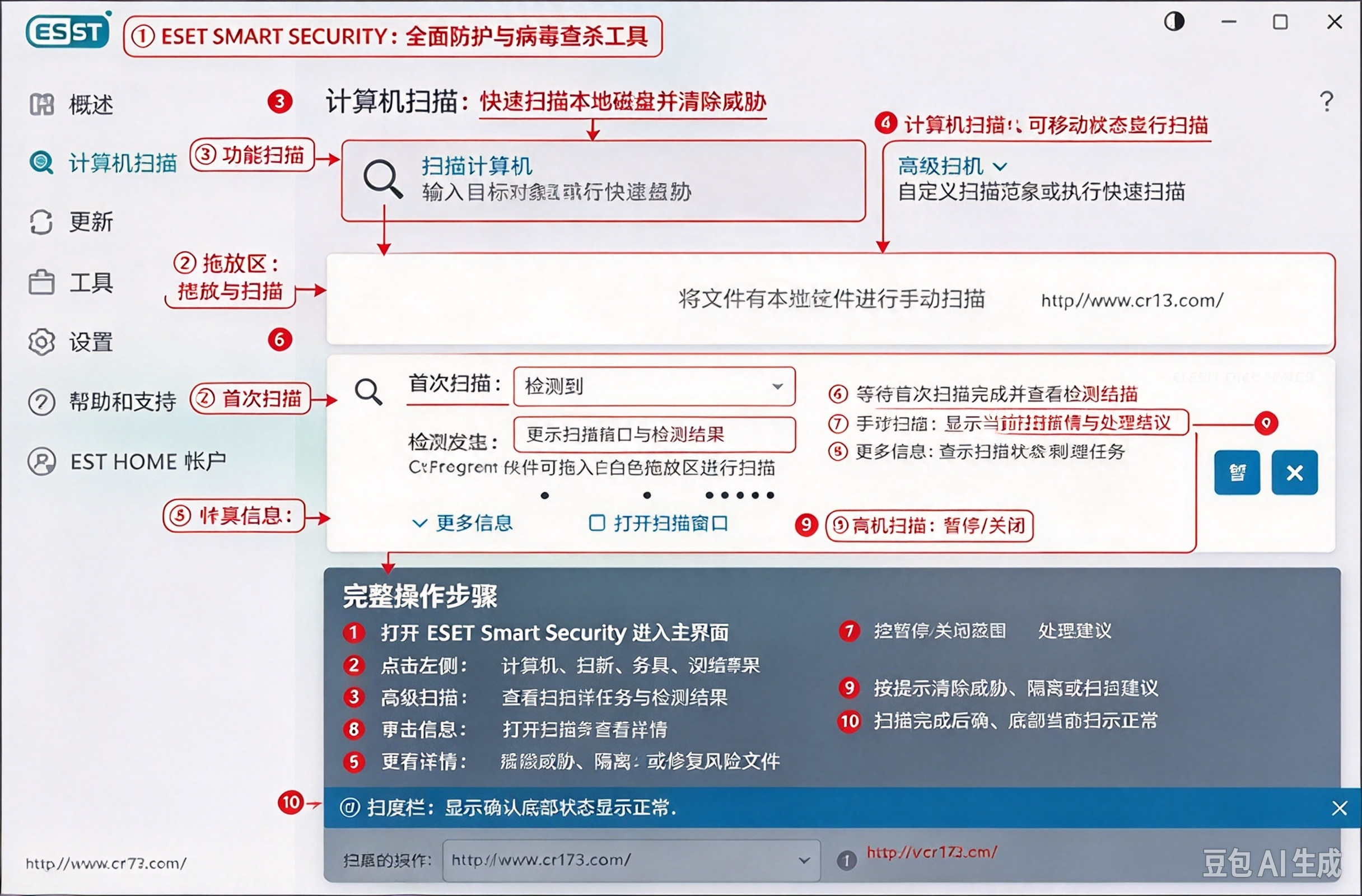Click the 完整操作步骤 heading text

click(420, 596)
